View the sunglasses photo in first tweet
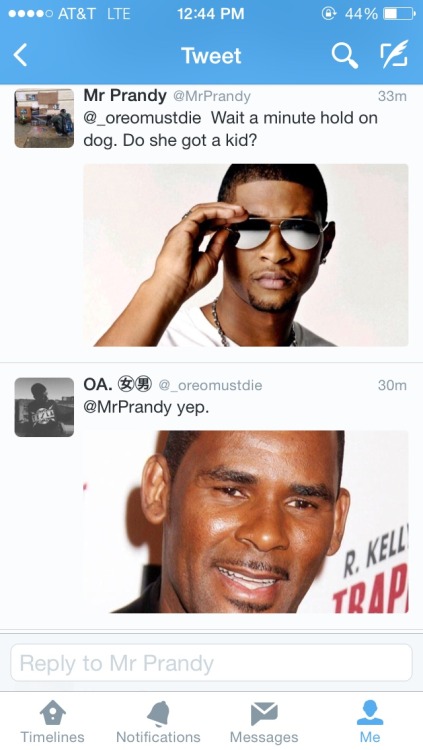The width and height of the screenshot is (423, 750). coord(246,255)
